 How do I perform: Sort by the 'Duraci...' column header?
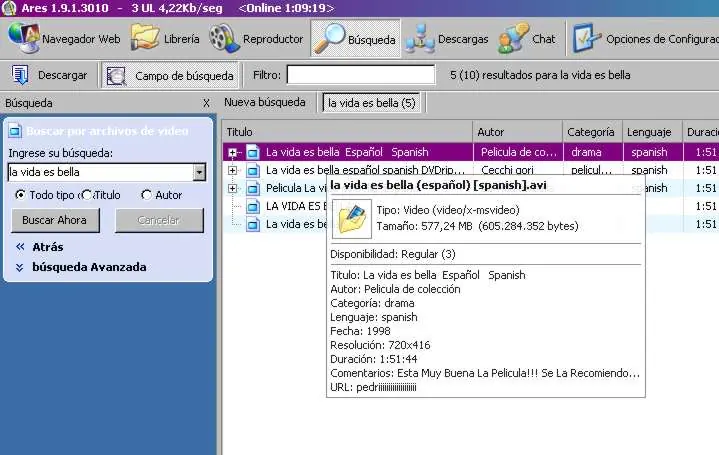pos(701,132)
